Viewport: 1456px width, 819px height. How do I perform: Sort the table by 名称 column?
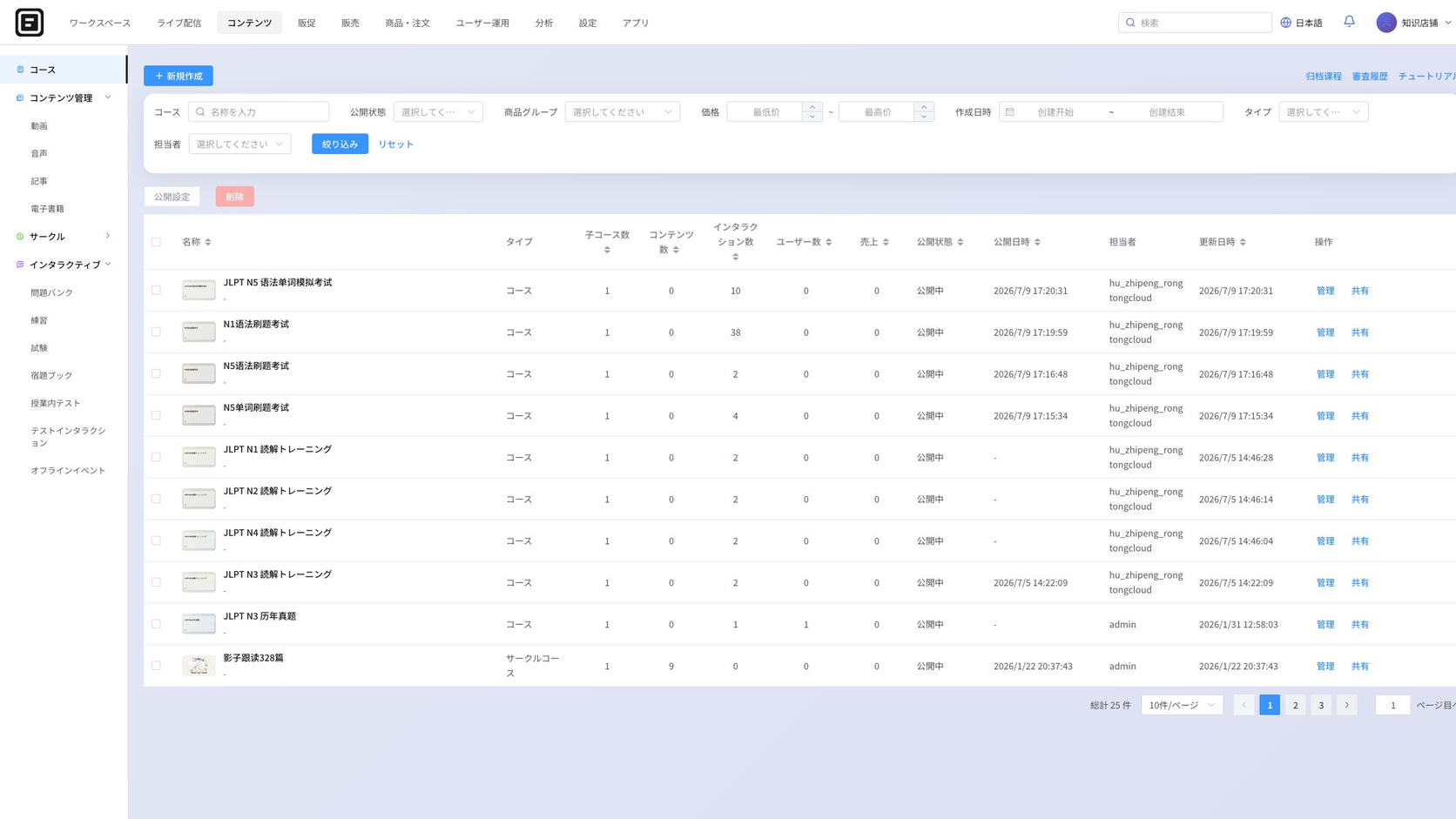(x=208, y=242)
